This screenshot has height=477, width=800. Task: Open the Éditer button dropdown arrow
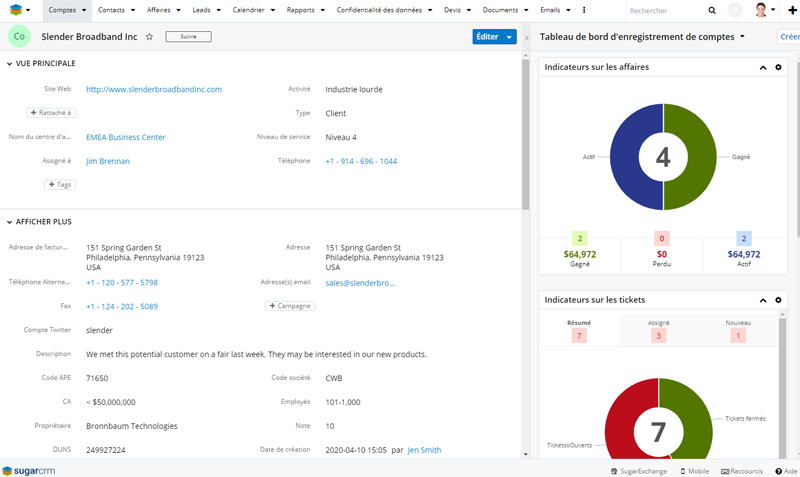point(509,37)
